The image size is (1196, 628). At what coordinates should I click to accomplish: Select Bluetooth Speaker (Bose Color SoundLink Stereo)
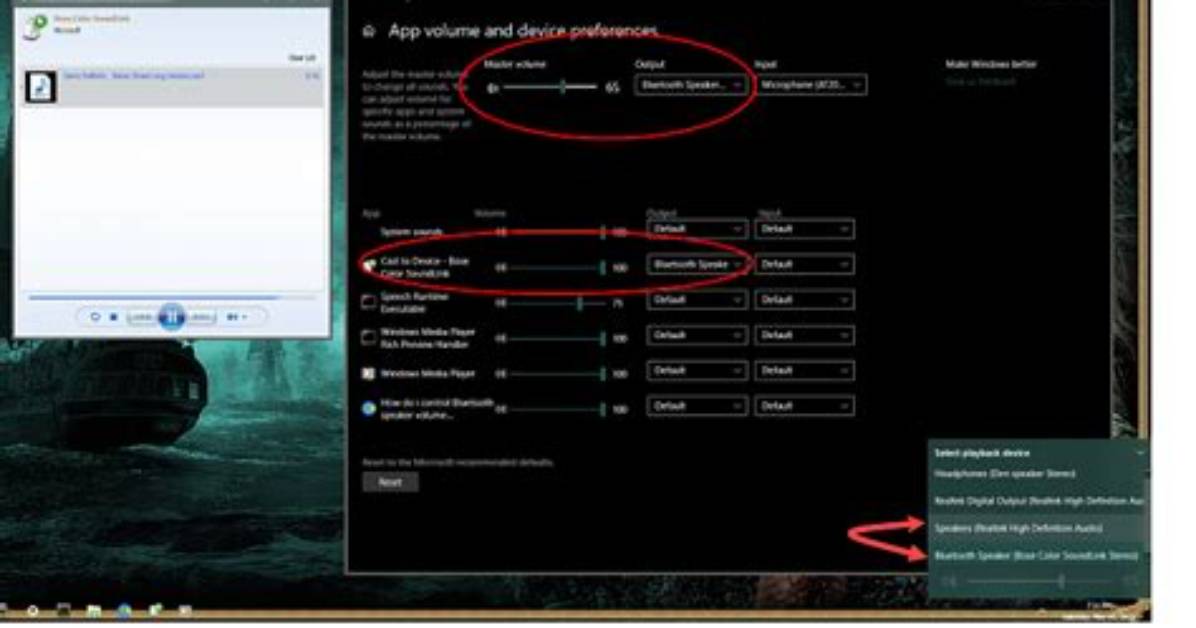(x=1036, y=556)
